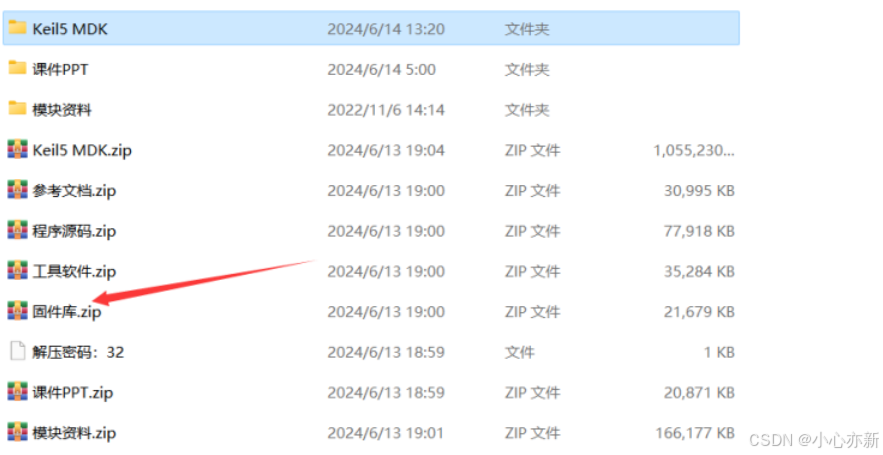
Task: Click the 参考文档.zip archive icon
Action: 17,190
